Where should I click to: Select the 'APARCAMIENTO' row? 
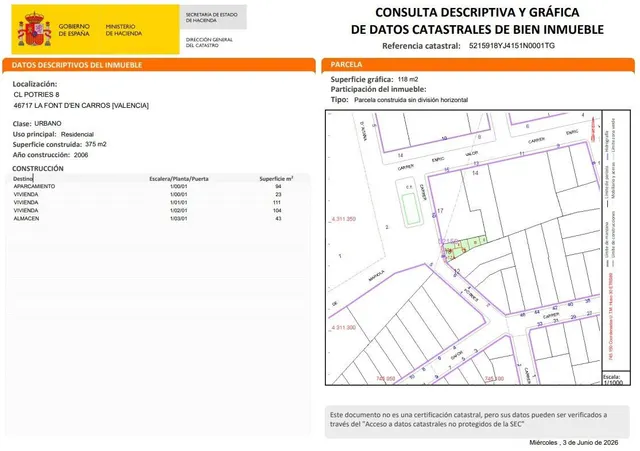tap(147, 187)
